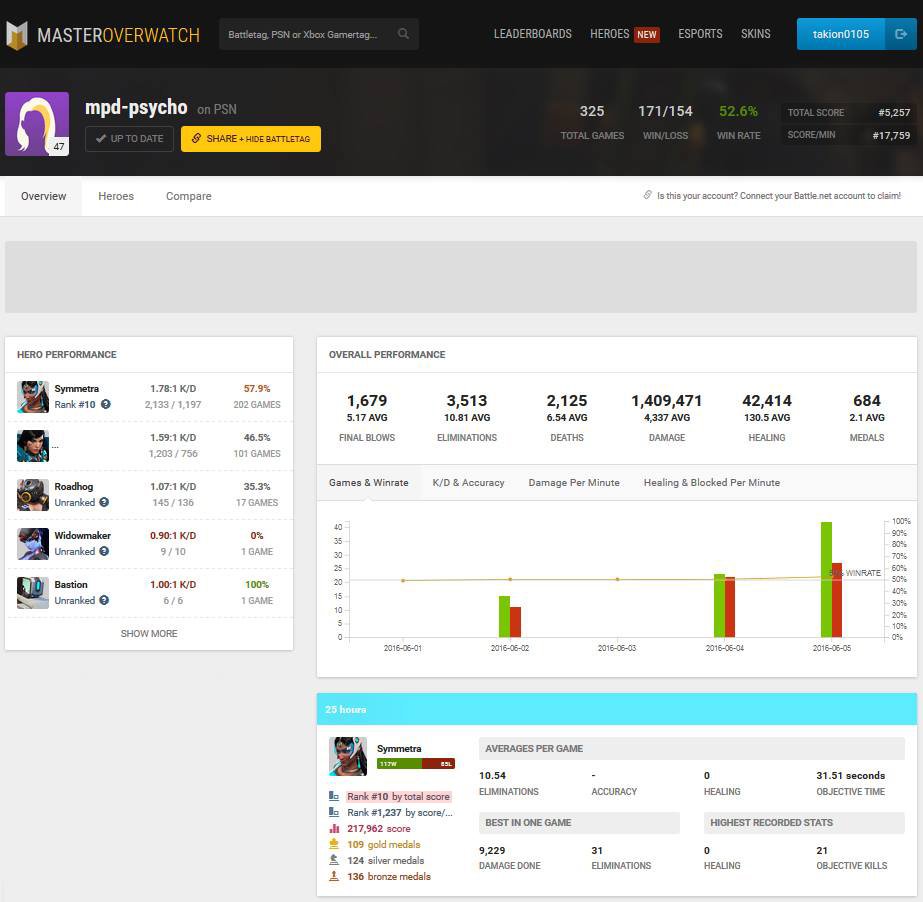The width and height of the screenshot is (923, 902).
Task: Click the Symmetra name in Hero Performance
Action: click(x=77, y=389)
